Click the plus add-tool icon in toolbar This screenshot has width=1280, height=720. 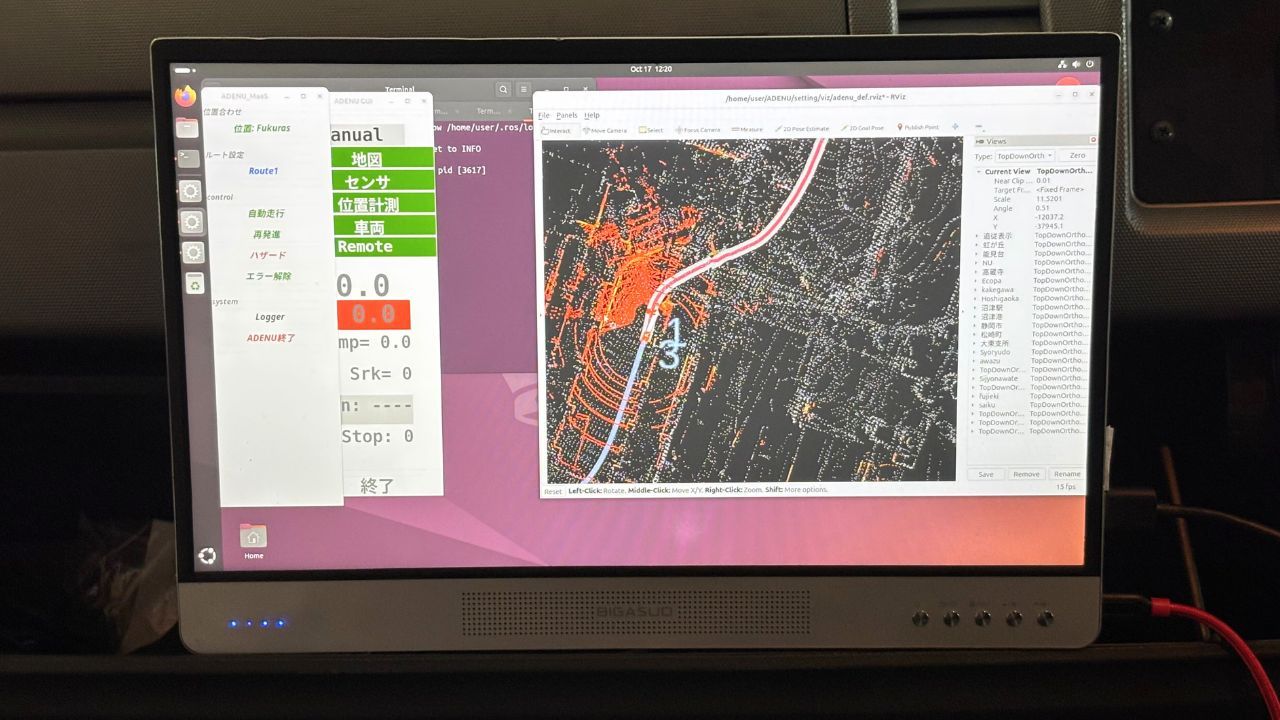(x=955, y=127)
